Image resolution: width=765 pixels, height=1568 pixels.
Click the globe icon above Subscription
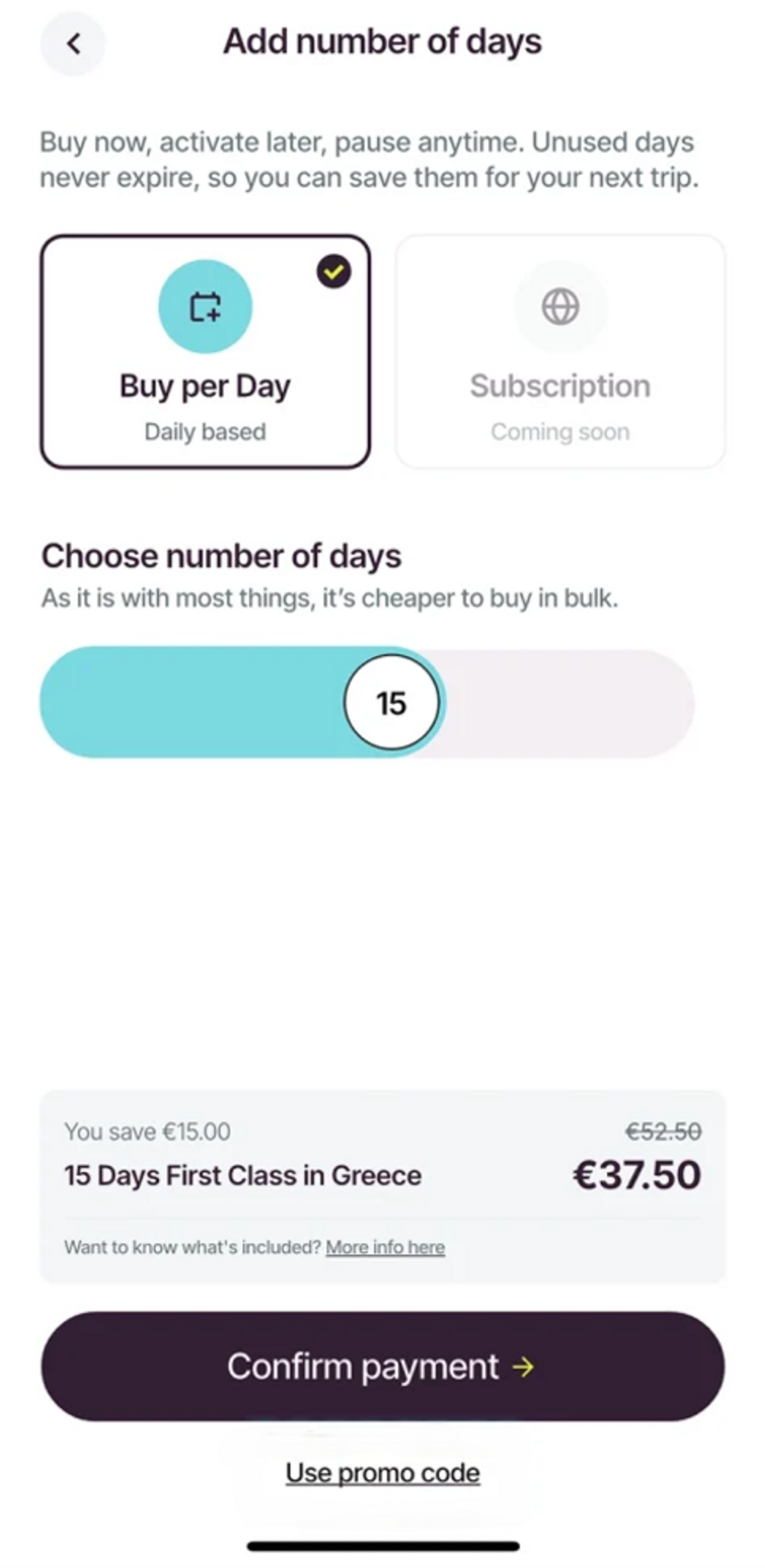pos(560,307)
